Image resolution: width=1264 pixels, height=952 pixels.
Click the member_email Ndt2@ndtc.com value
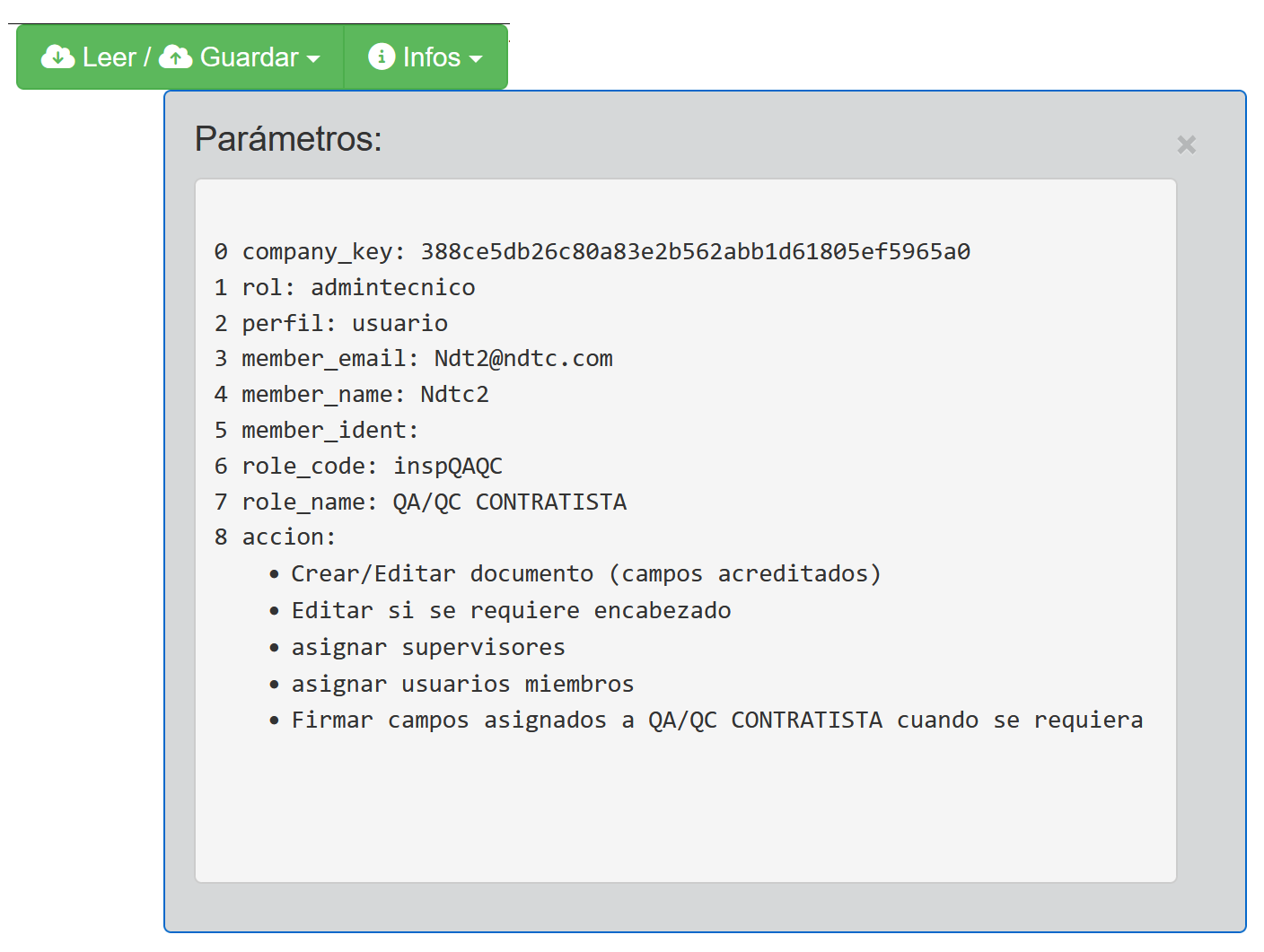tap(522, 359)
